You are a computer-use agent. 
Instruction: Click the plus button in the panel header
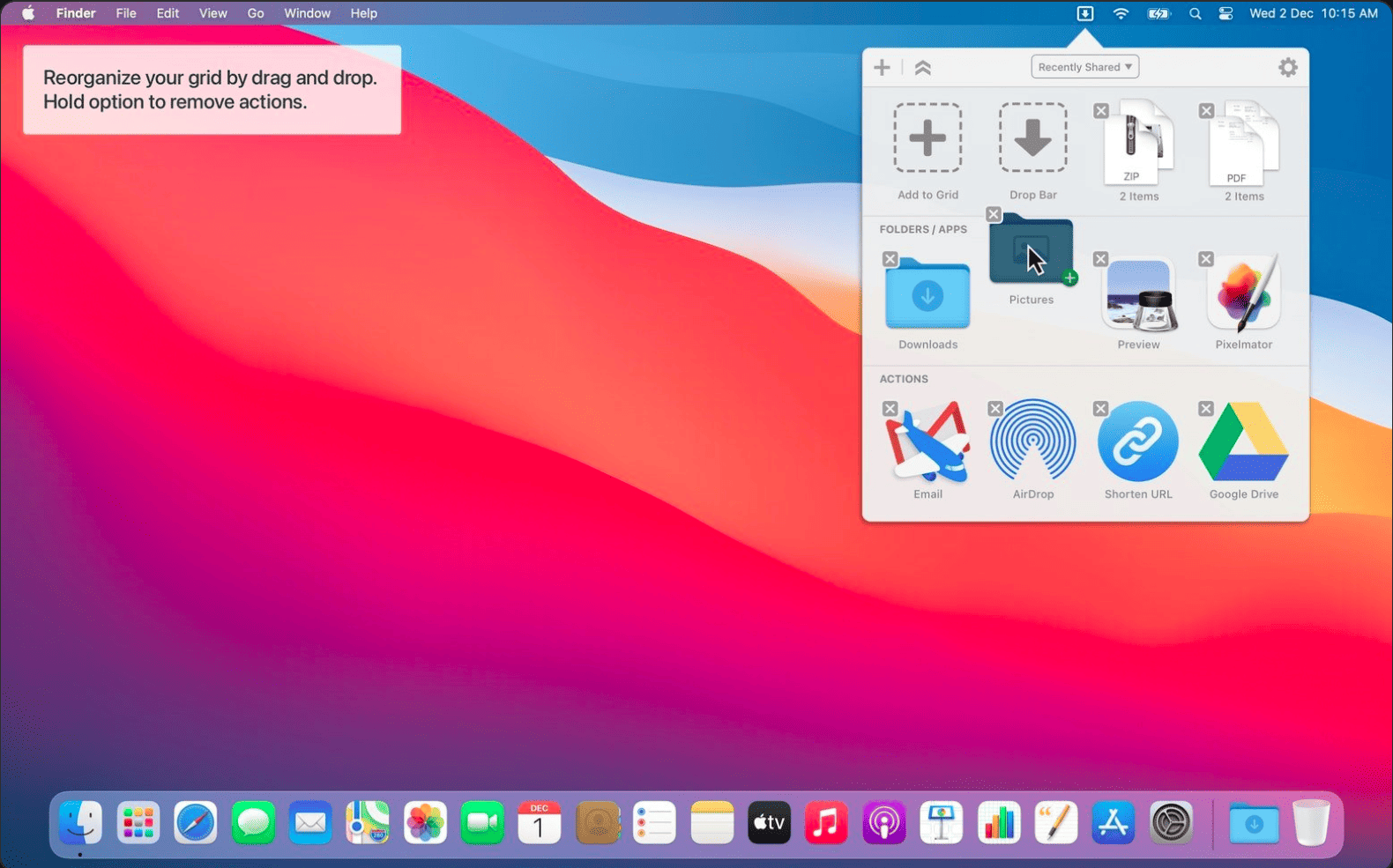pos(882,67)
